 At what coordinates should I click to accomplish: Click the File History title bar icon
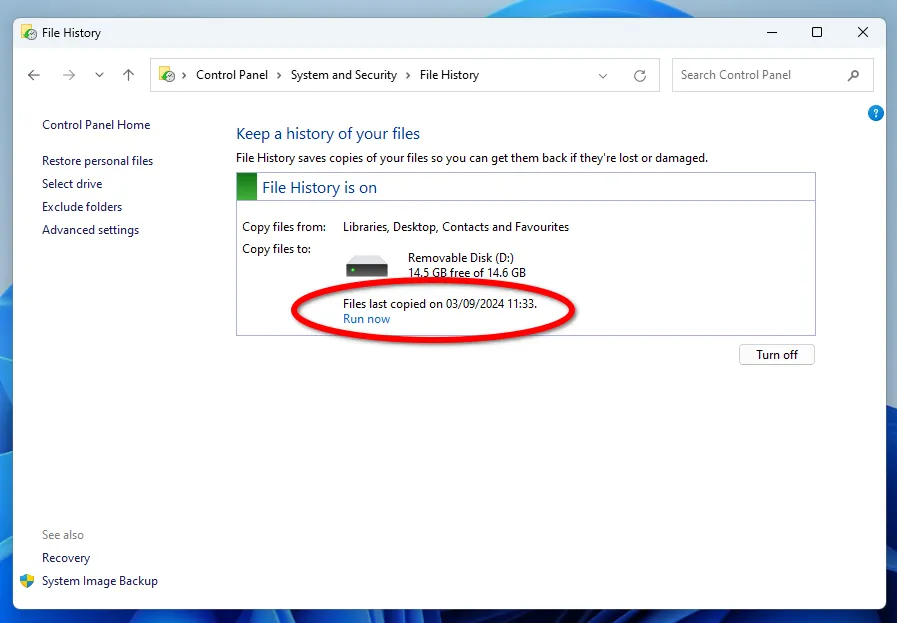point(29,33)
